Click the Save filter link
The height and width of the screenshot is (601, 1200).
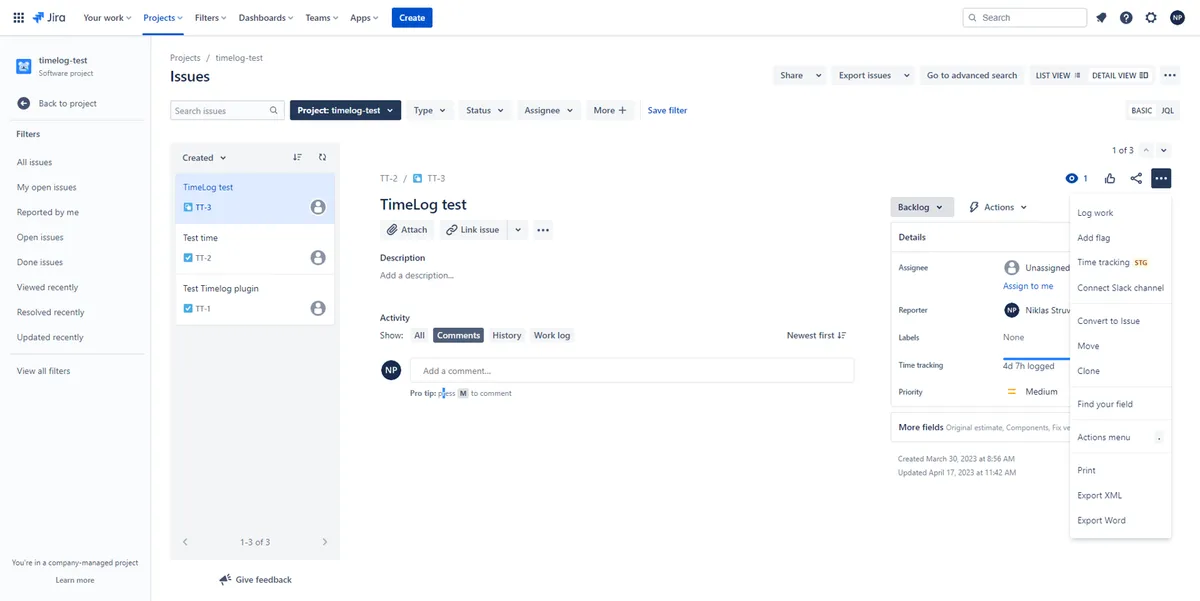click(x=667, y=110)
